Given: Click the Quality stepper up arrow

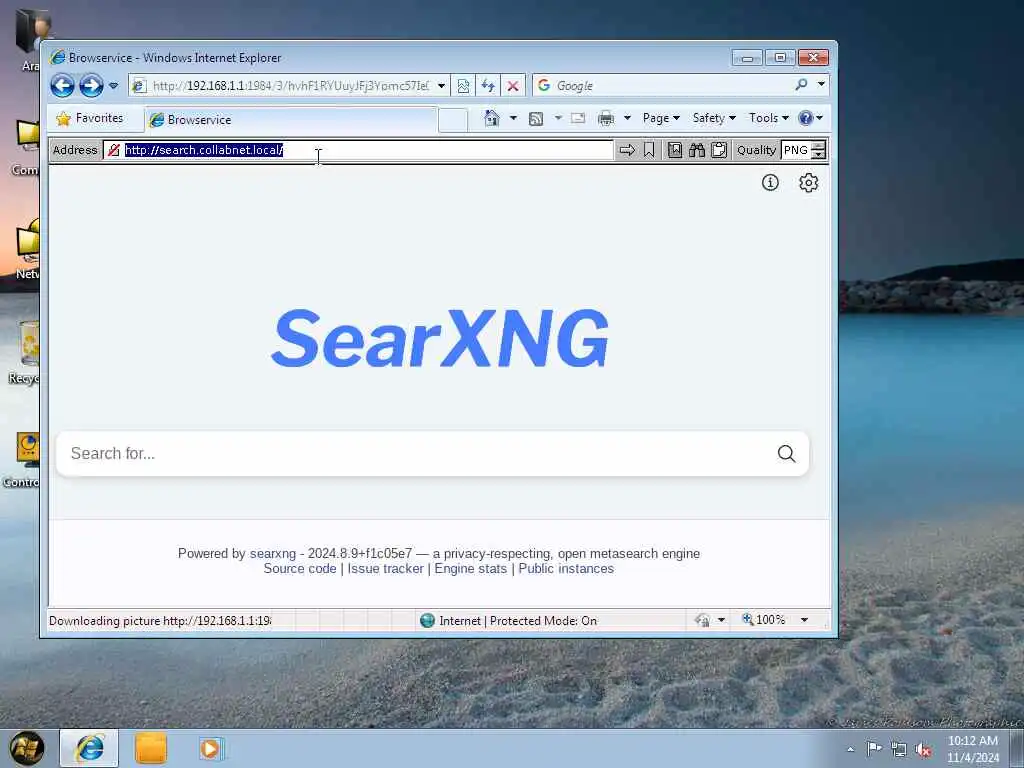Looking at the screenshot, I should (x=818, y=146).
